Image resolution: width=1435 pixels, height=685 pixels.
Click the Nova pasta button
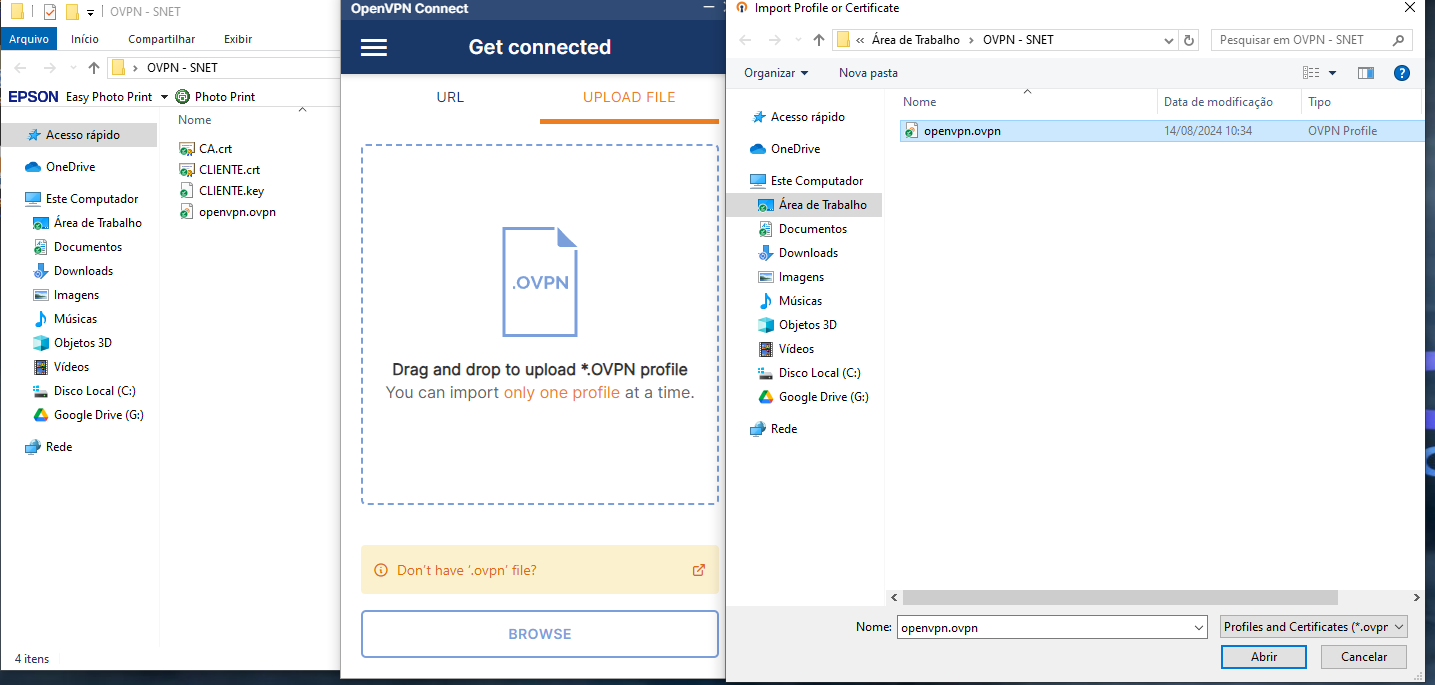coord(868,73)
